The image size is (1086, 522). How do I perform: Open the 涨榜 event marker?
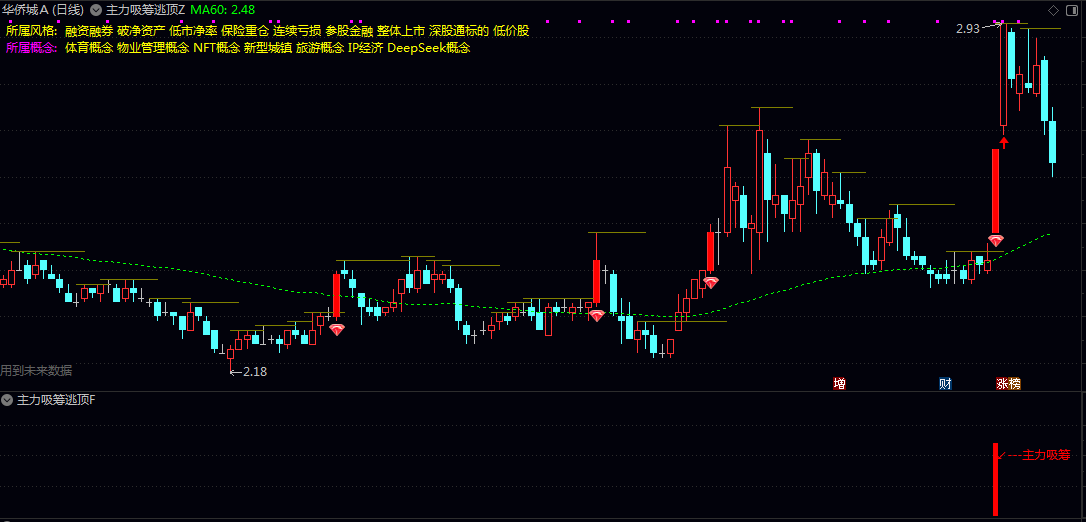tap(1008, 384)
